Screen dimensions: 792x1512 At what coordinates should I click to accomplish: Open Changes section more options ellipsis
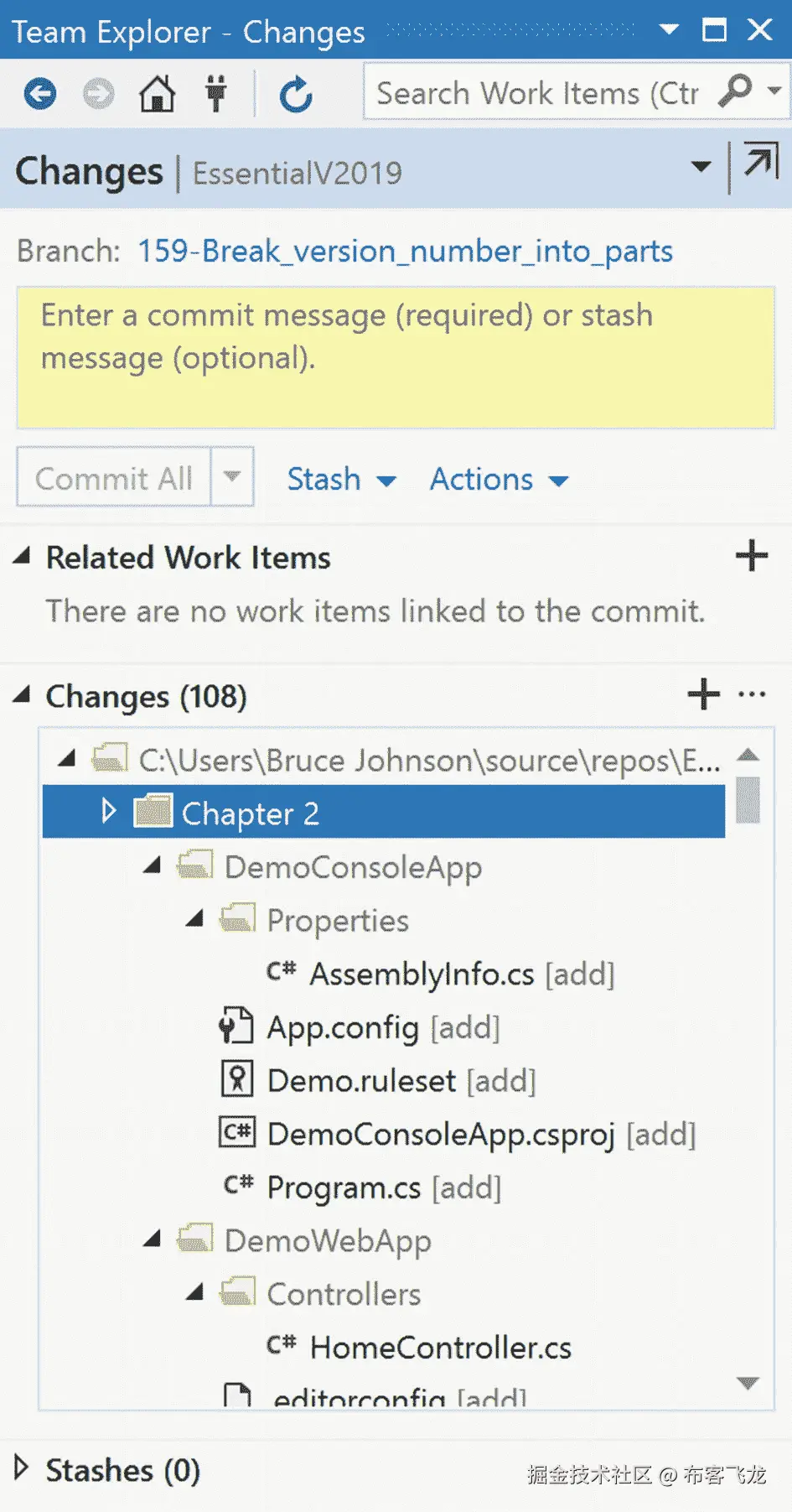[x=752, y=694]
